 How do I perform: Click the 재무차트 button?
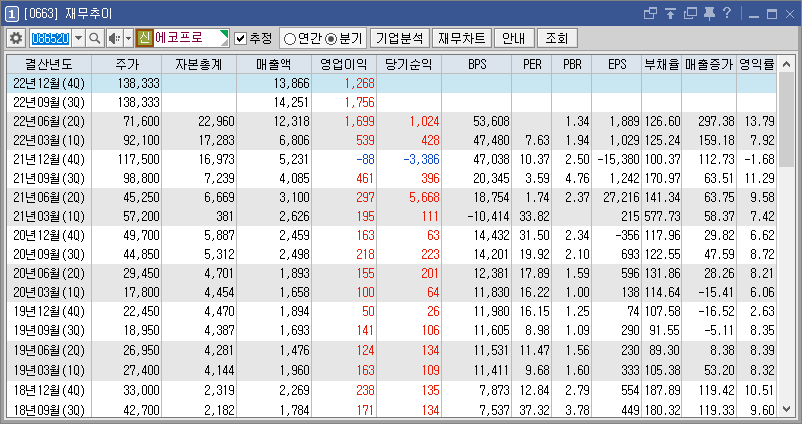click(x=462, y=38)
